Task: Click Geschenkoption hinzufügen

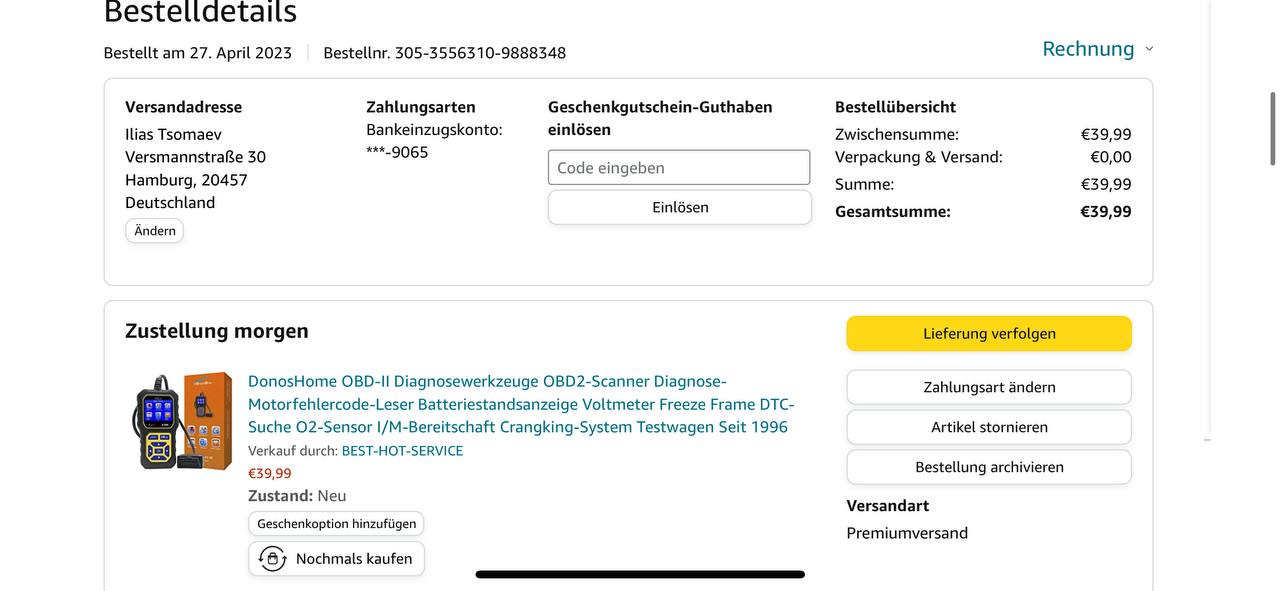Action: 336,524
